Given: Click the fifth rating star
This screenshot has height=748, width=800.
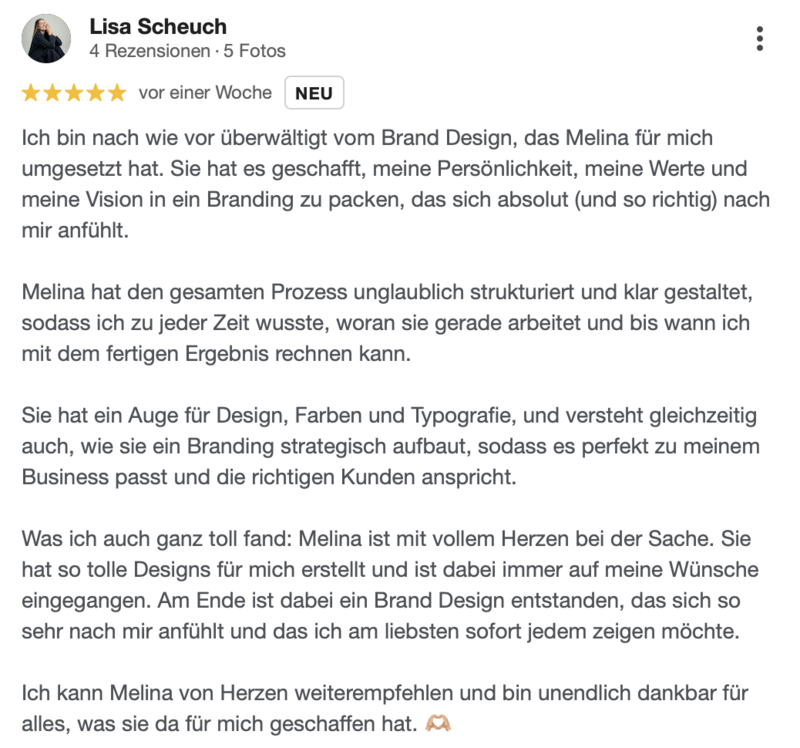Looking at the screenshot, I should click(117, 93).
